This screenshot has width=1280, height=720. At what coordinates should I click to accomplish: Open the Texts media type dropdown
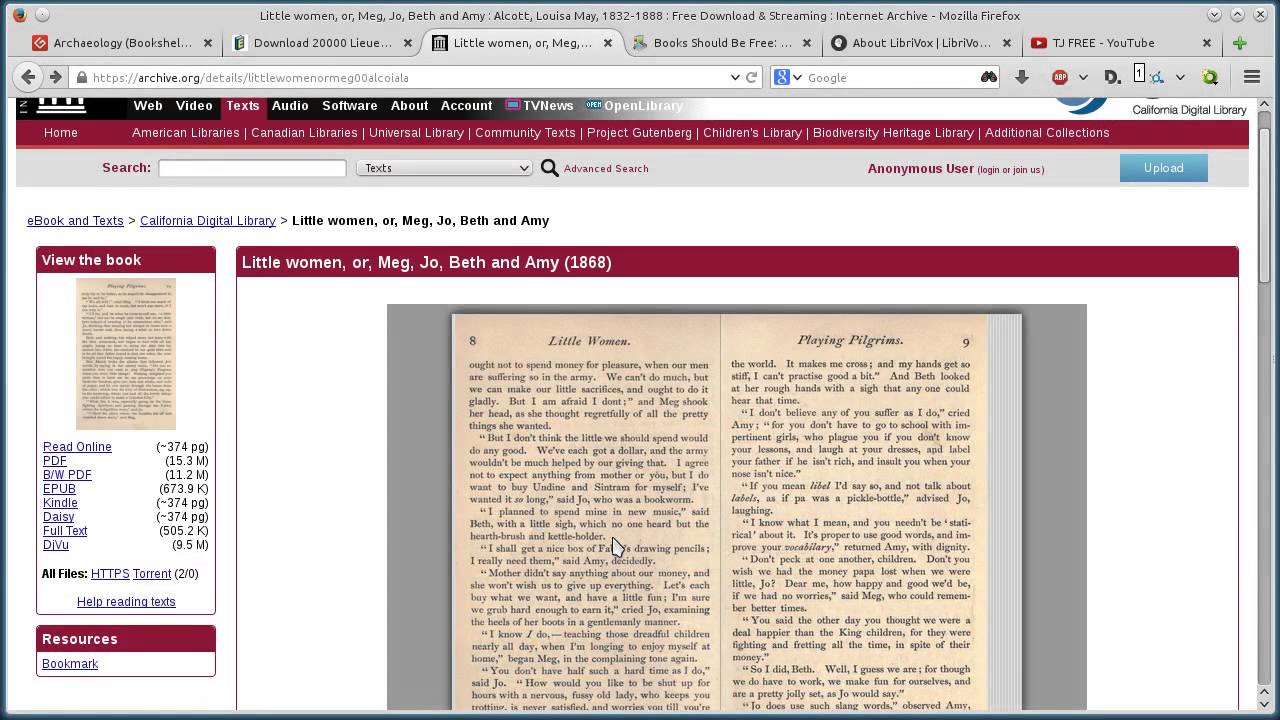444,168
